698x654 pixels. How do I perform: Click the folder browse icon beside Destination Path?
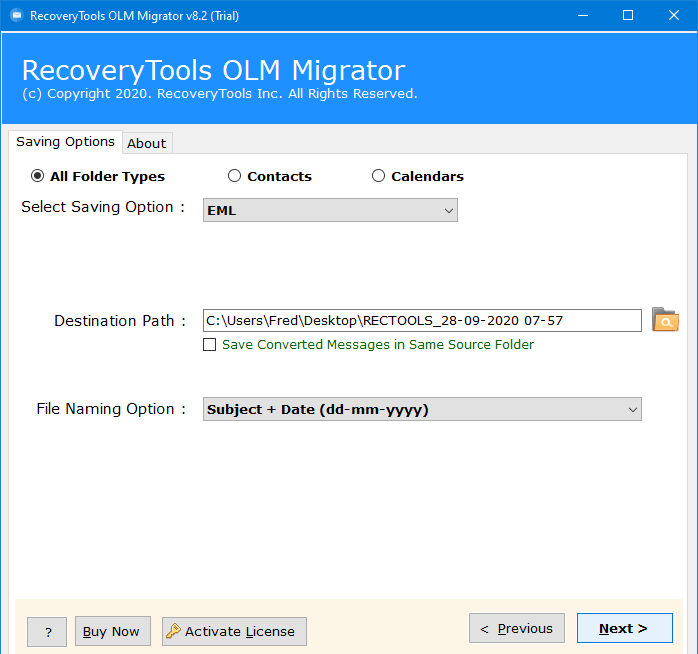coord(665,320)
